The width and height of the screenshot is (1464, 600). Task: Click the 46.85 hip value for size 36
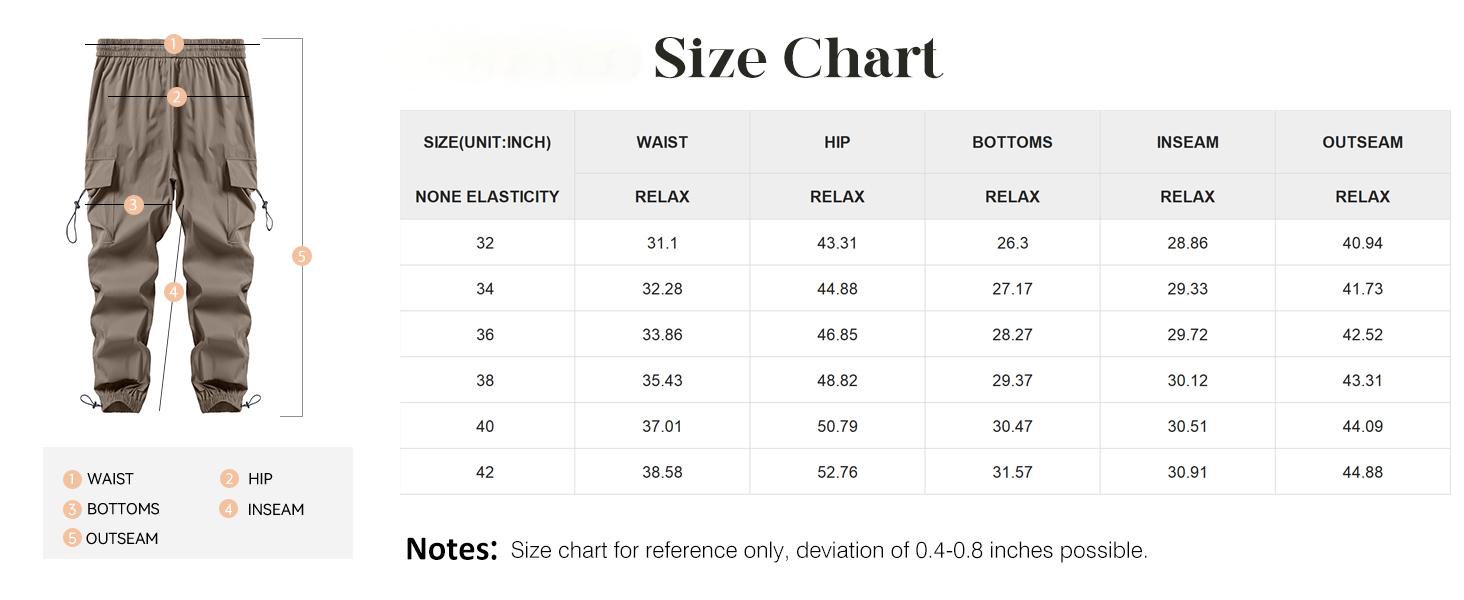click(x=837, y=335)
